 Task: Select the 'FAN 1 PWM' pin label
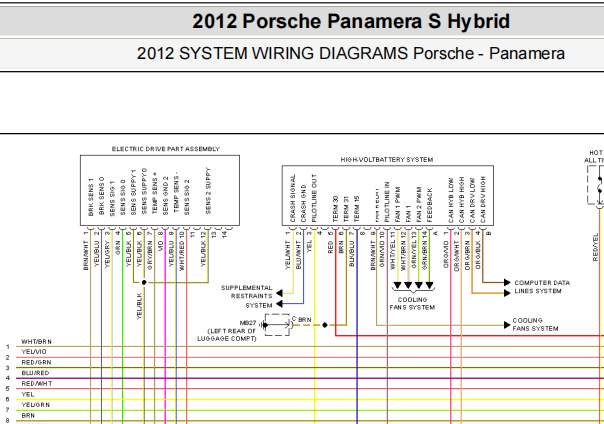point(398,204)
